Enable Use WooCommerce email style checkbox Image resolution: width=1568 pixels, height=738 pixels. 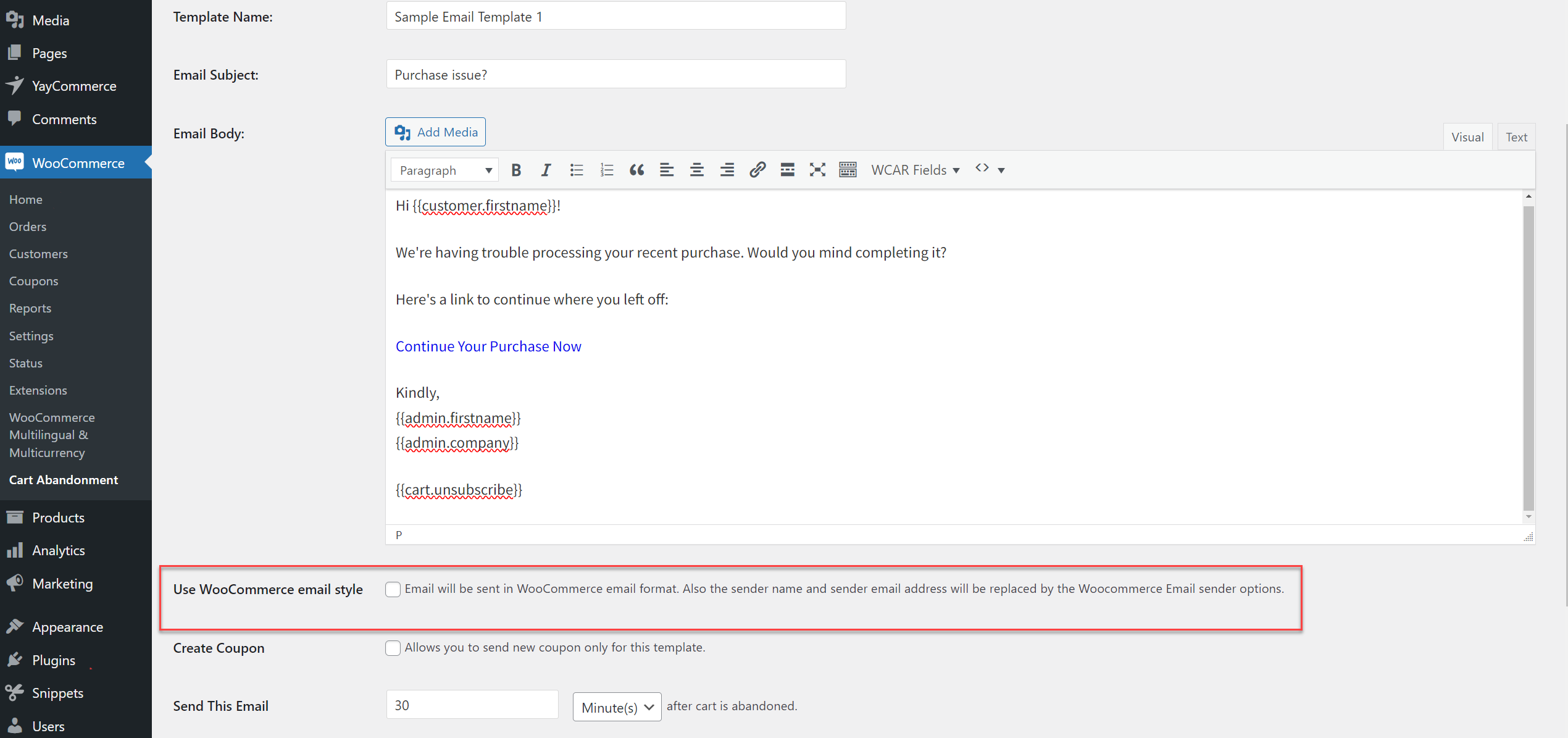coord(393,589)
